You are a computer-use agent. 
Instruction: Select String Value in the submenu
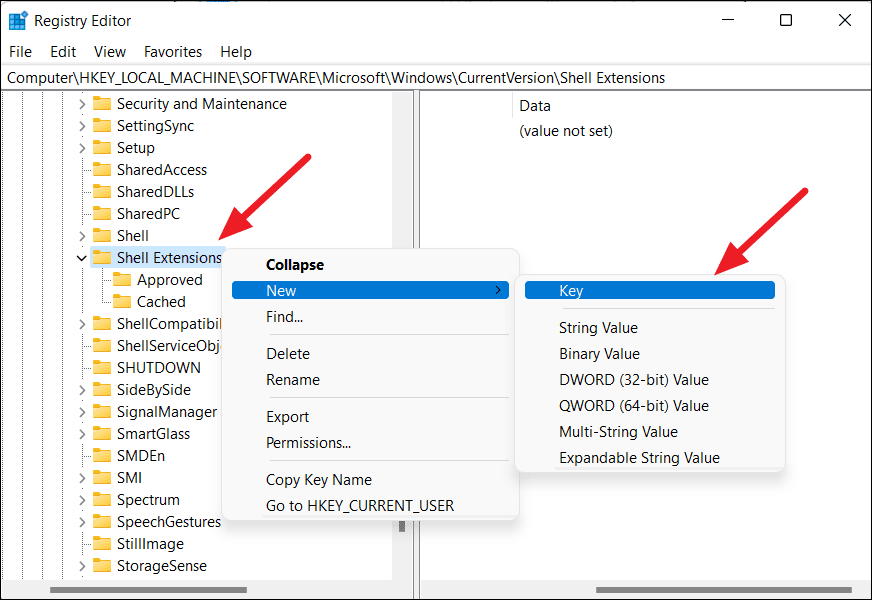tap(650, 328)
